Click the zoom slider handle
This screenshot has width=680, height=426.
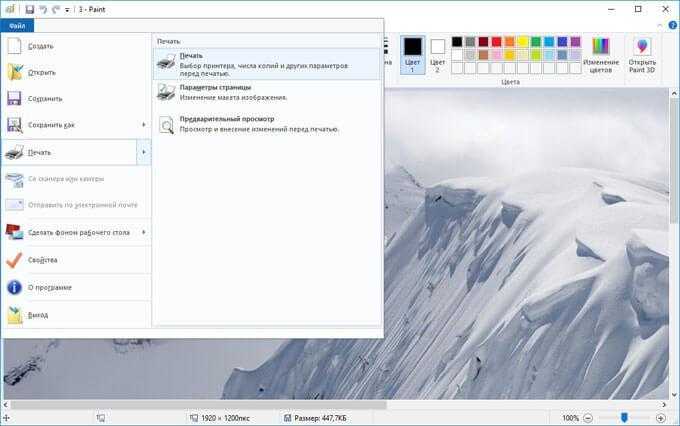tap(624, 418)
